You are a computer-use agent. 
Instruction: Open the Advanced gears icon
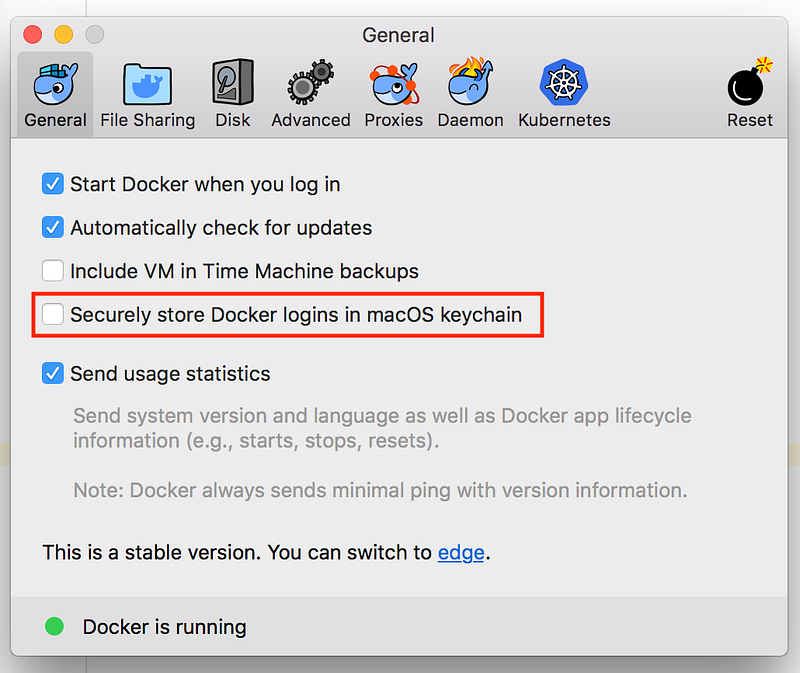311,82
